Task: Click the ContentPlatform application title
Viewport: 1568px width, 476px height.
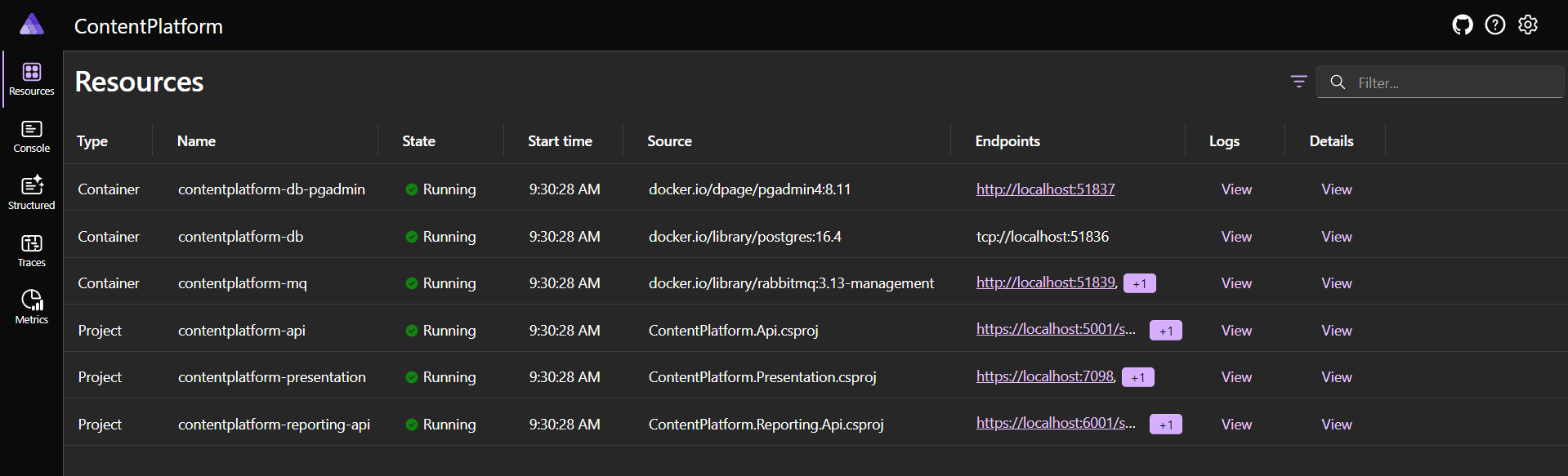Action: [149, 26]
